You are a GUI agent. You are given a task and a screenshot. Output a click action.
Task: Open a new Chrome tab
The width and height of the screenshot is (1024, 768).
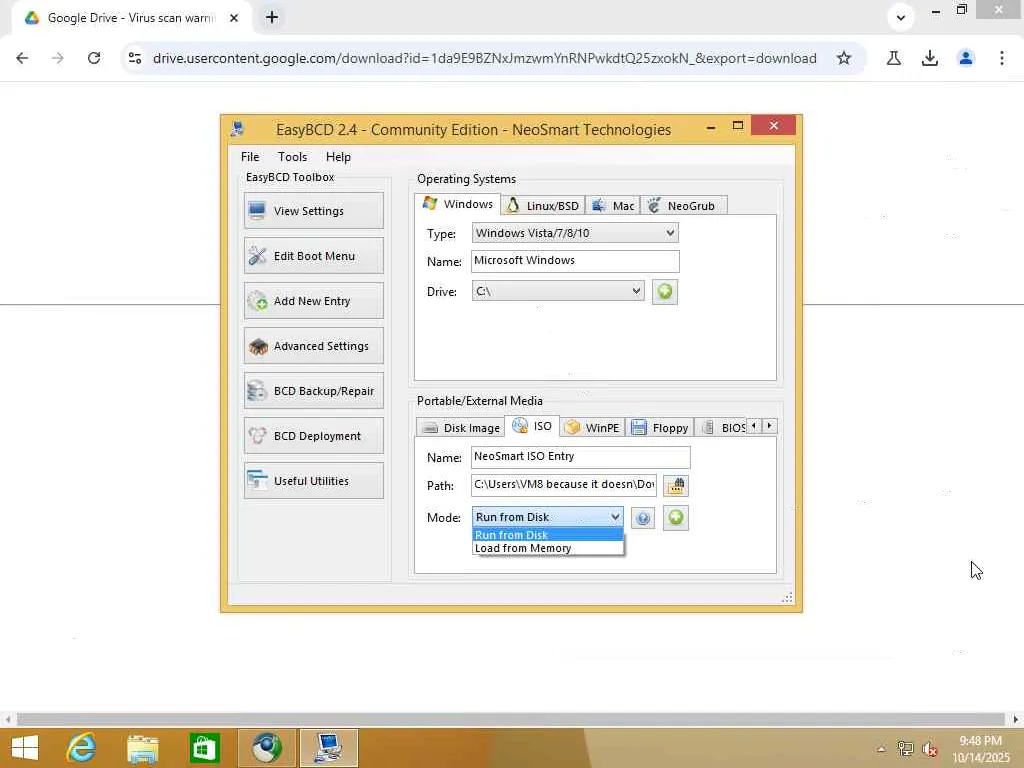[272, 18]
